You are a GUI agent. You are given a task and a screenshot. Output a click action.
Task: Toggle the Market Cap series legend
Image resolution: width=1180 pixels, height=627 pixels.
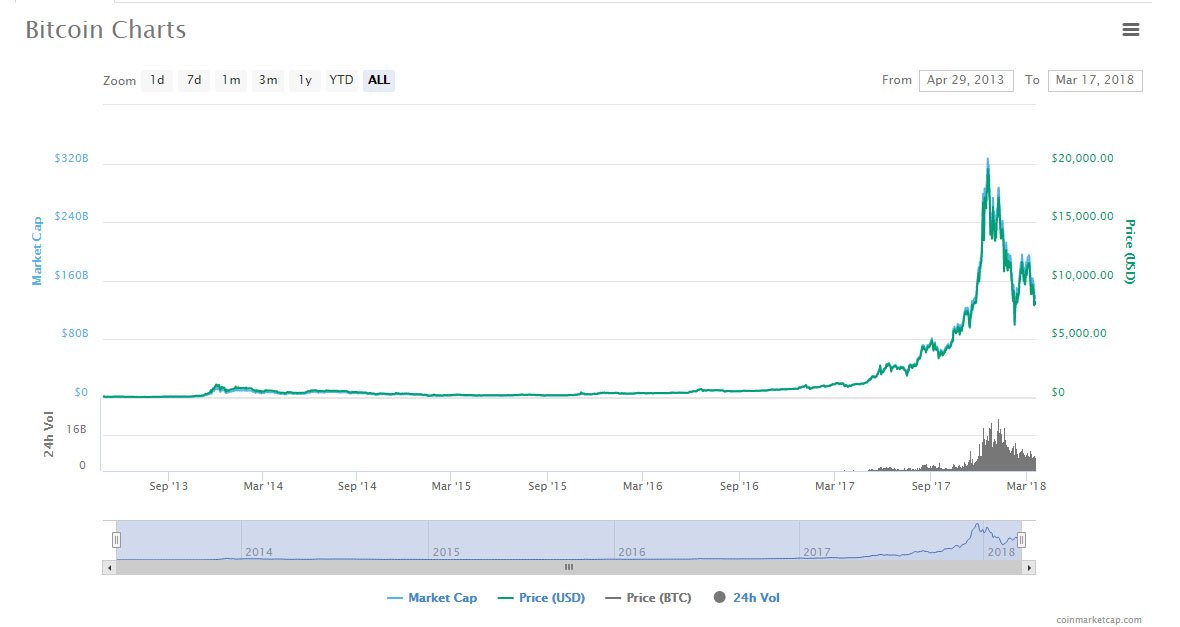coord(432,598)
